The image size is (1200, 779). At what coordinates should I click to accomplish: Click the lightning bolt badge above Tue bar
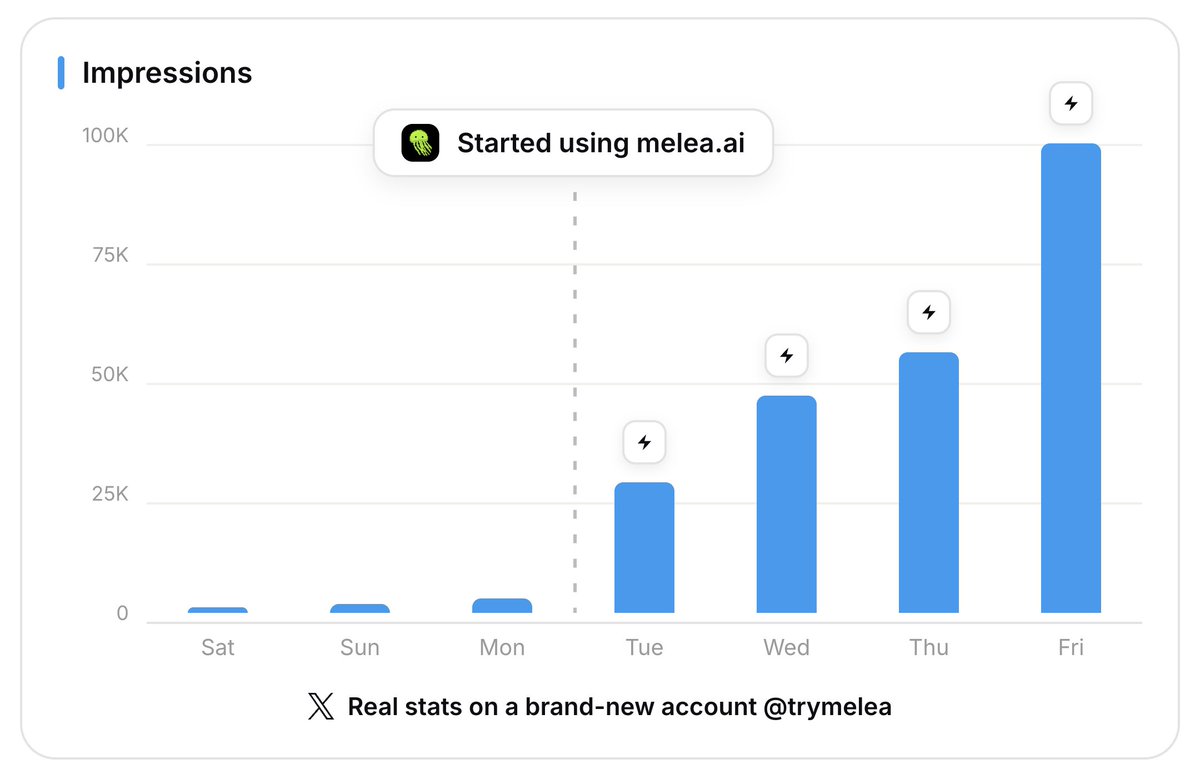[644, 442]
